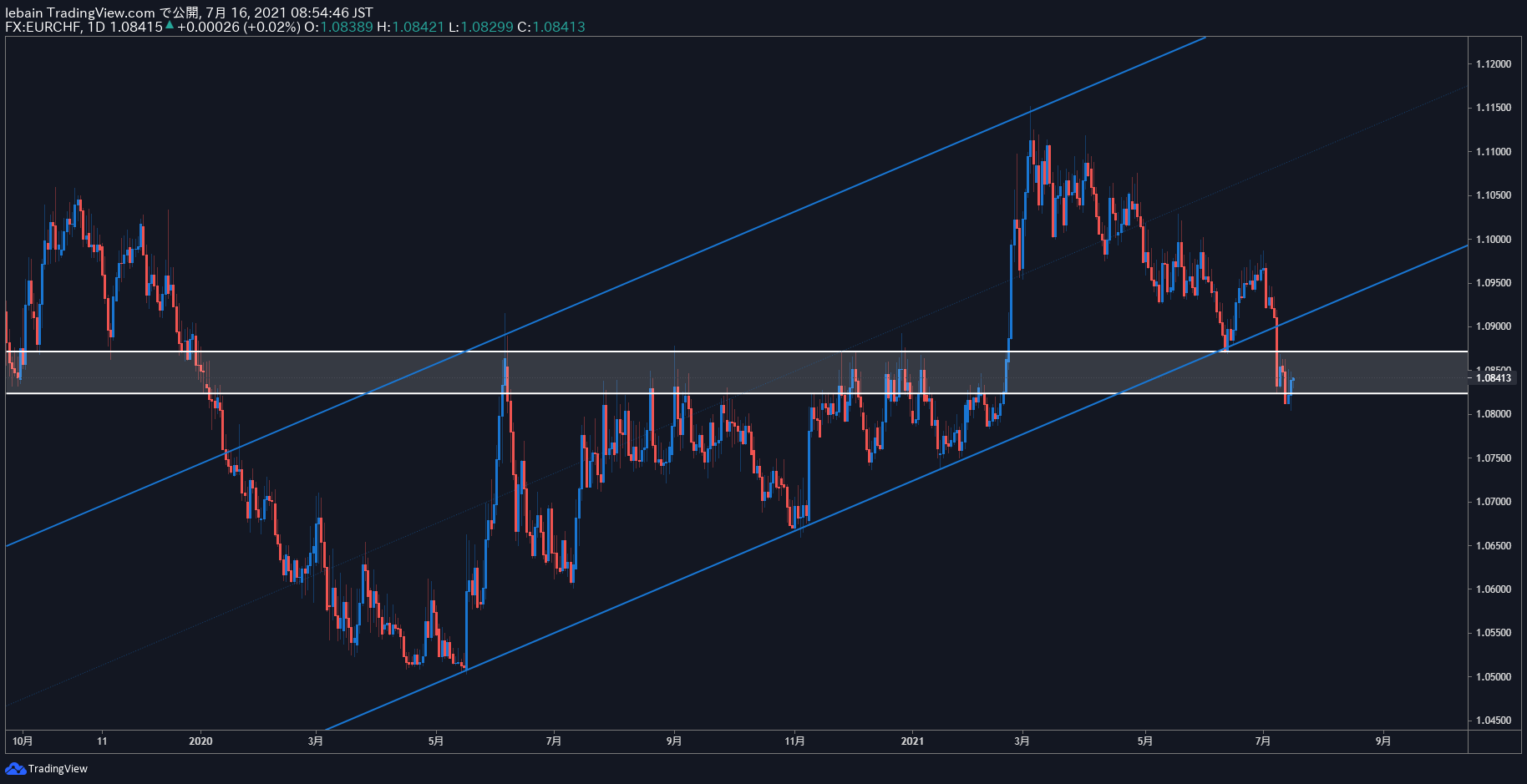Click the 2020 time axis label
The height and width of the screenshot is (784, 1527).
(x=200, y=741)
